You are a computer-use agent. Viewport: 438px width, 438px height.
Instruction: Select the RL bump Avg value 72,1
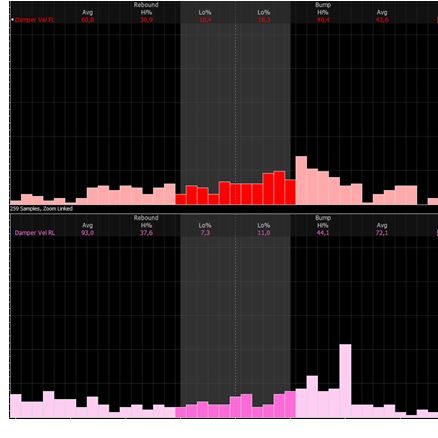coord(382,233)
